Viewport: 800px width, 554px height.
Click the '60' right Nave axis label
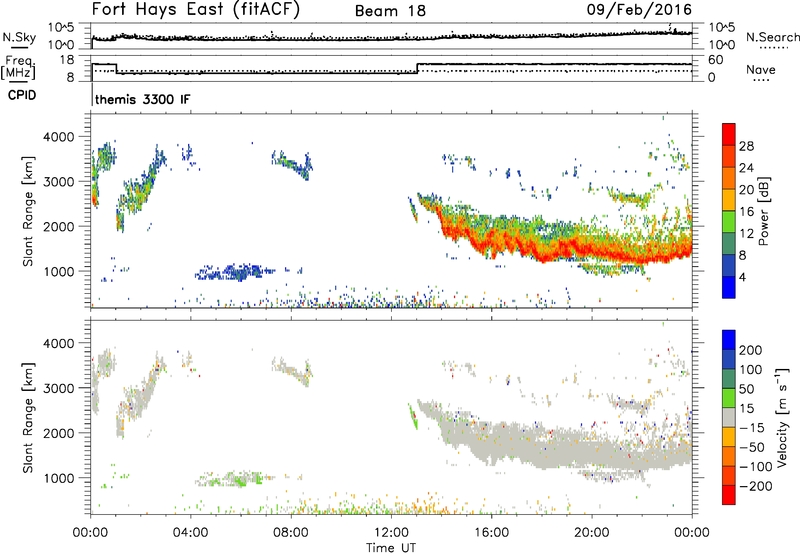(716, 60)
